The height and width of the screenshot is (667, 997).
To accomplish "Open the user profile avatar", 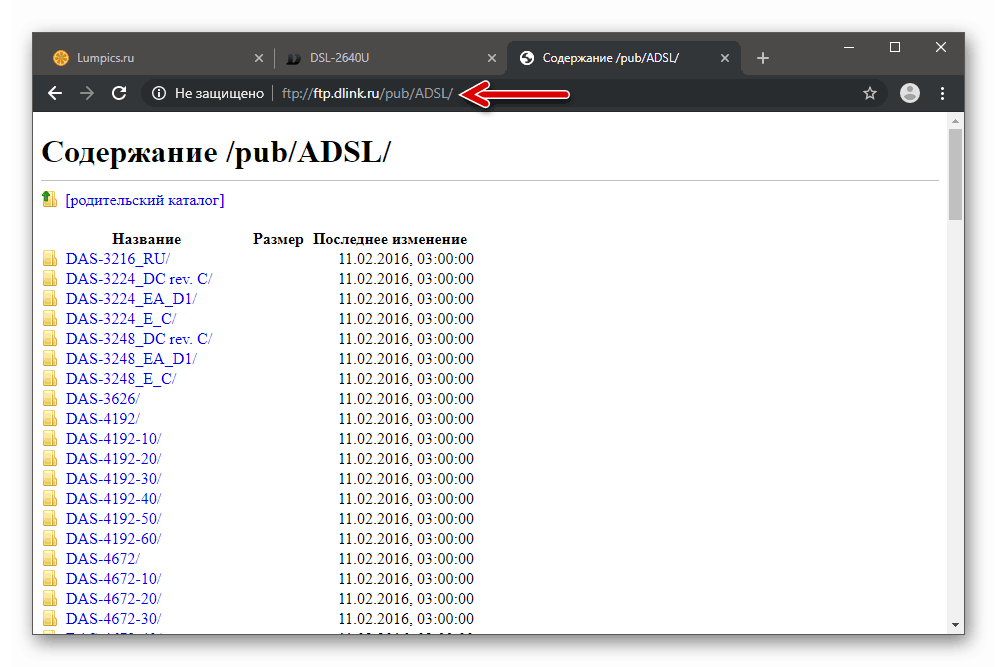I will tap(910, 93).
